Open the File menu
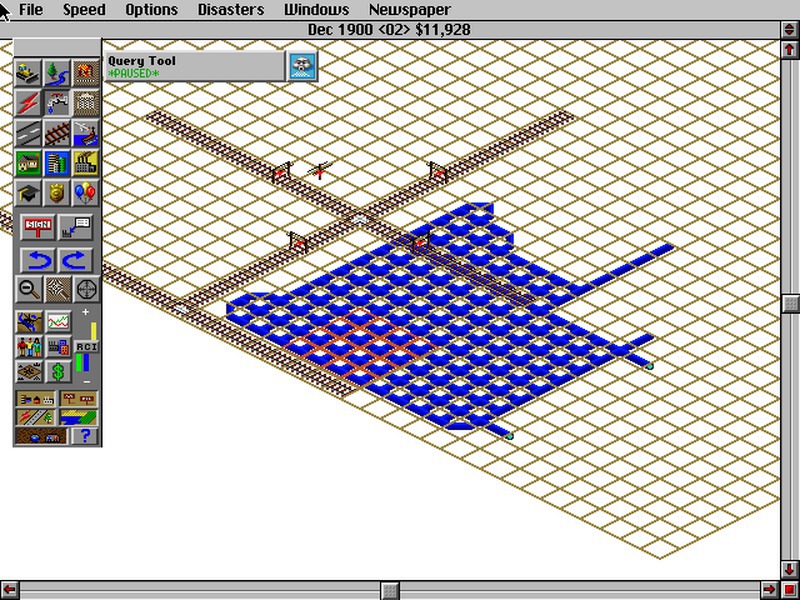800x600 pixels. coord(31,10)
